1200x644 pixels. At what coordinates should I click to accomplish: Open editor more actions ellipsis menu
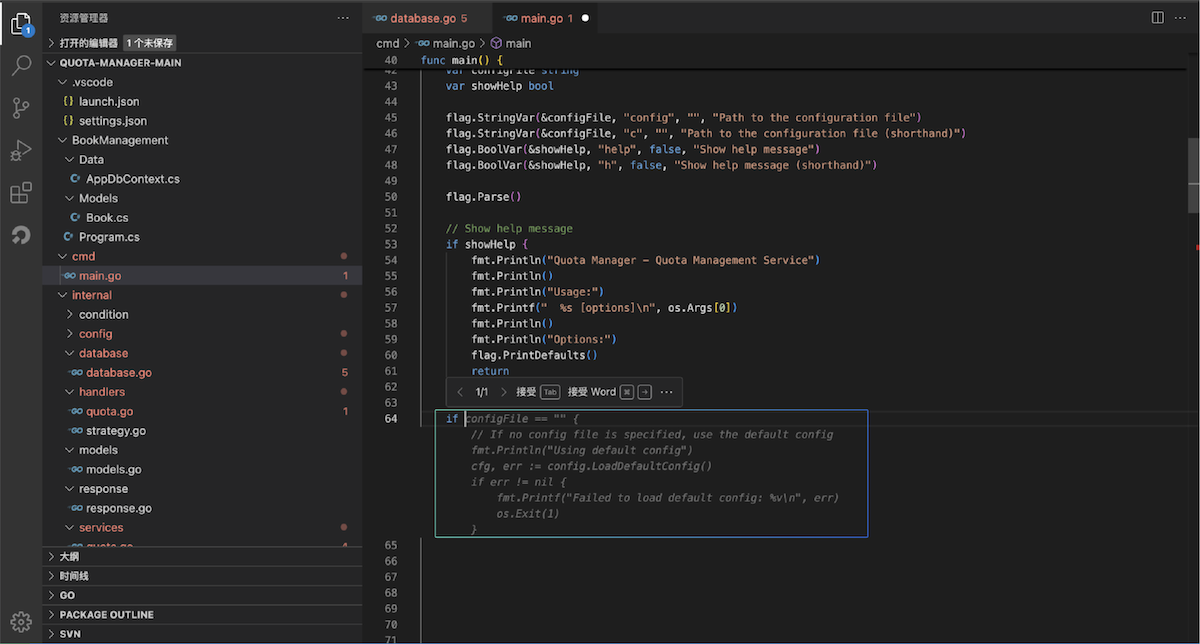pos(1181,18)
